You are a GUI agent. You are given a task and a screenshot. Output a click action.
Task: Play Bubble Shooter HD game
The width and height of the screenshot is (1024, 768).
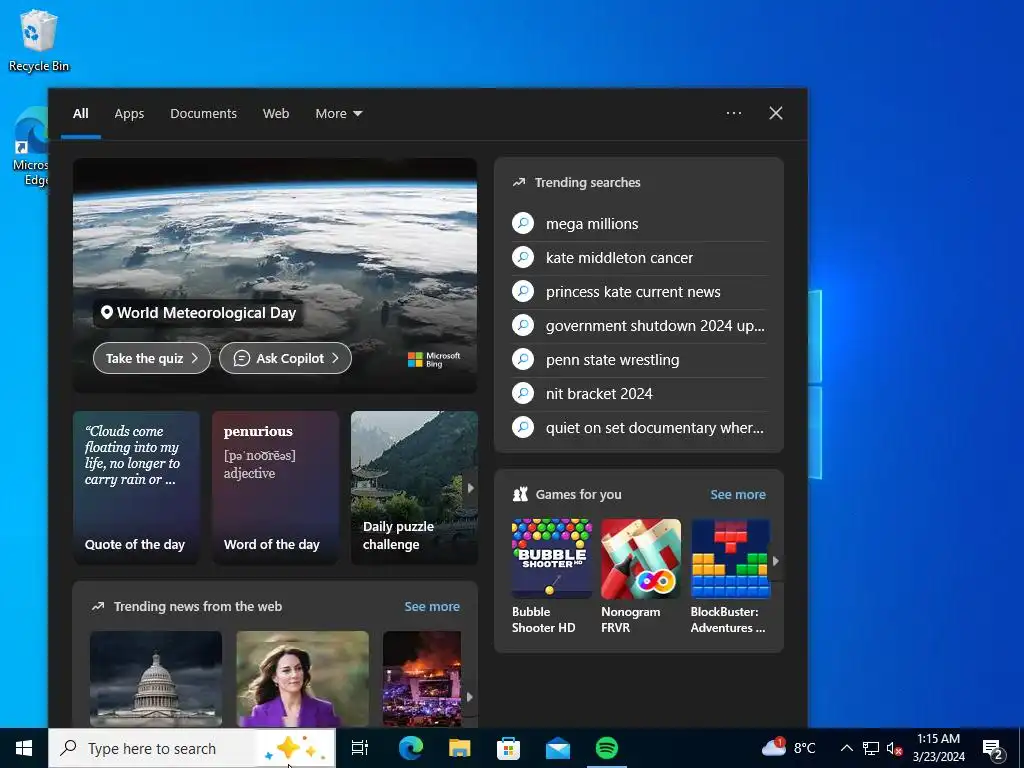[551, 576]
